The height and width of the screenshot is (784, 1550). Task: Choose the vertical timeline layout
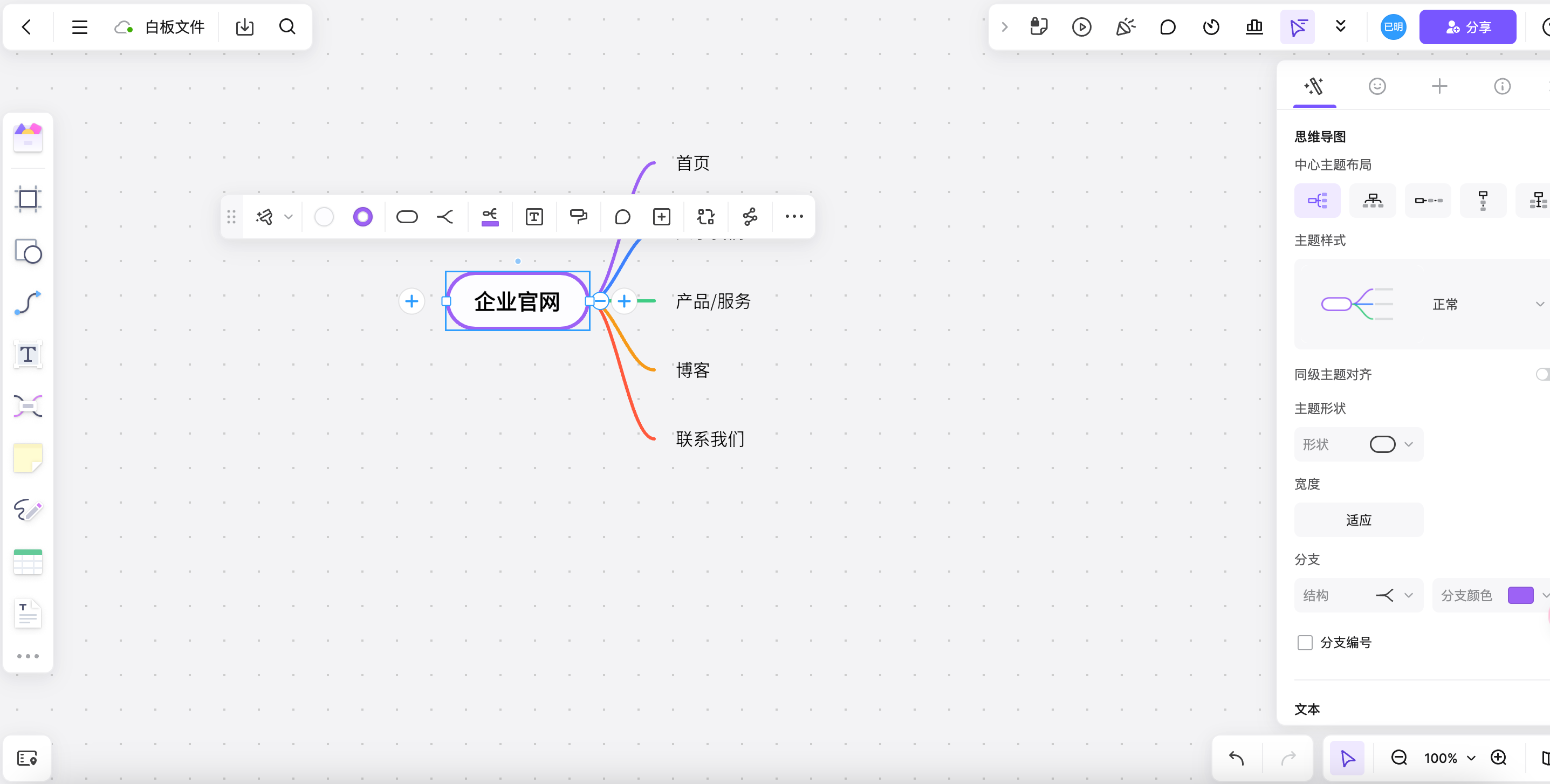(x=1483, y=201)
